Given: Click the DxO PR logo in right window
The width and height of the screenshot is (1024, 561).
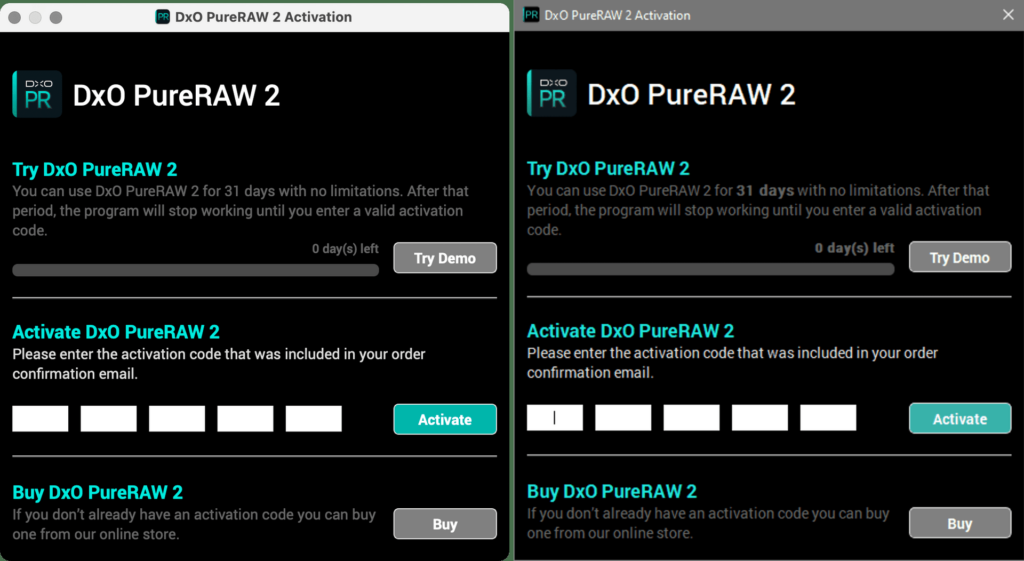Looking at the screenshot, I should 552,93.
